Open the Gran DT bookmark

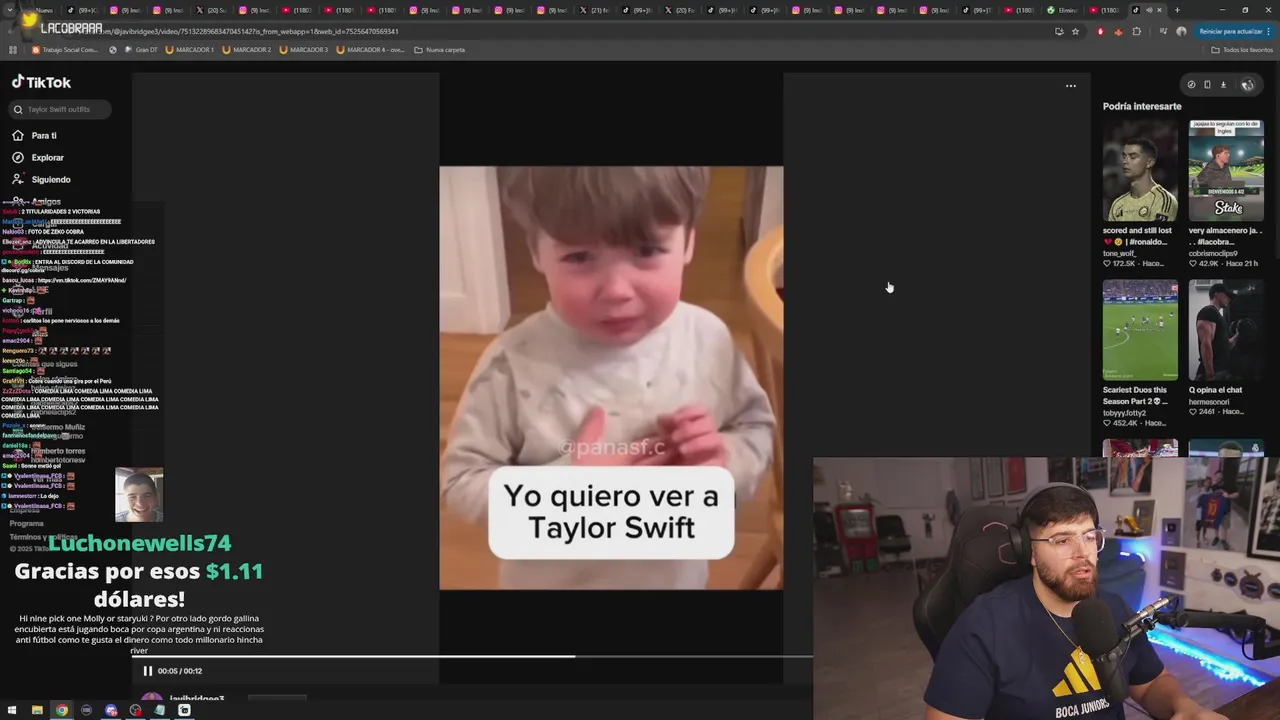[x=141, y=50]
